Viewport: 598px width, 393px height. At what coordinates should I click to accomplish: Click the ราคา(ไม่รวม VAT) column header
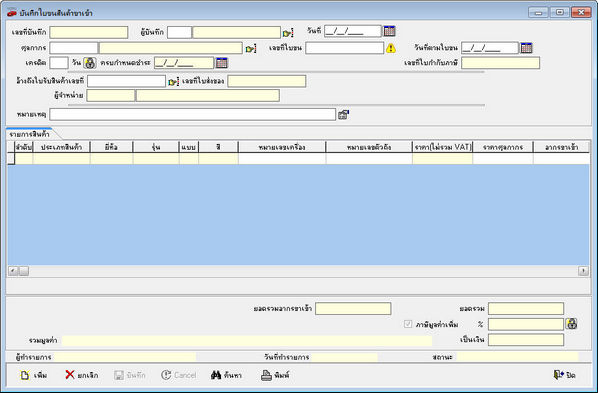443,147
